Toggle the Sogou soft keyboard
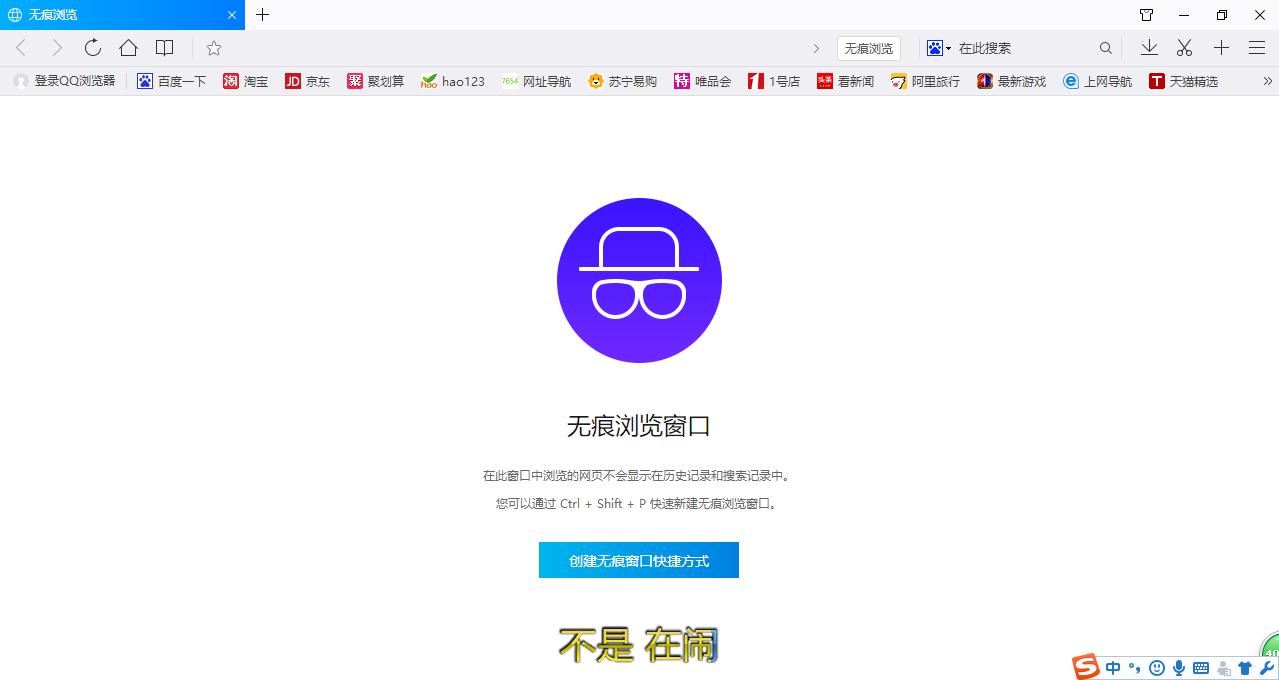The height and width of the screenshot is (680, 1279). pyautogui.click(x=1199, y=667)
